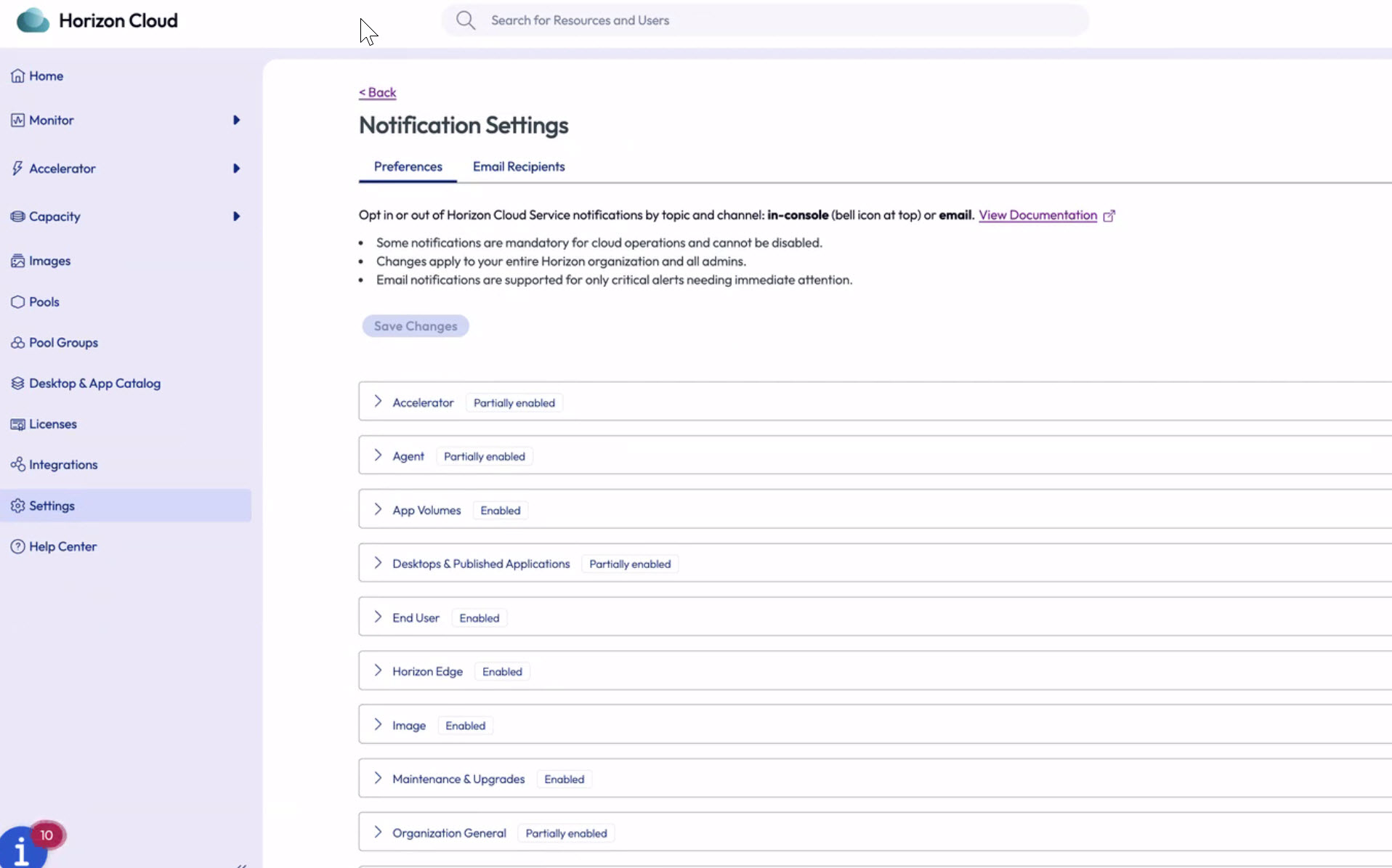Click the Agent Partially enabled badge

(x=484, y=457)
